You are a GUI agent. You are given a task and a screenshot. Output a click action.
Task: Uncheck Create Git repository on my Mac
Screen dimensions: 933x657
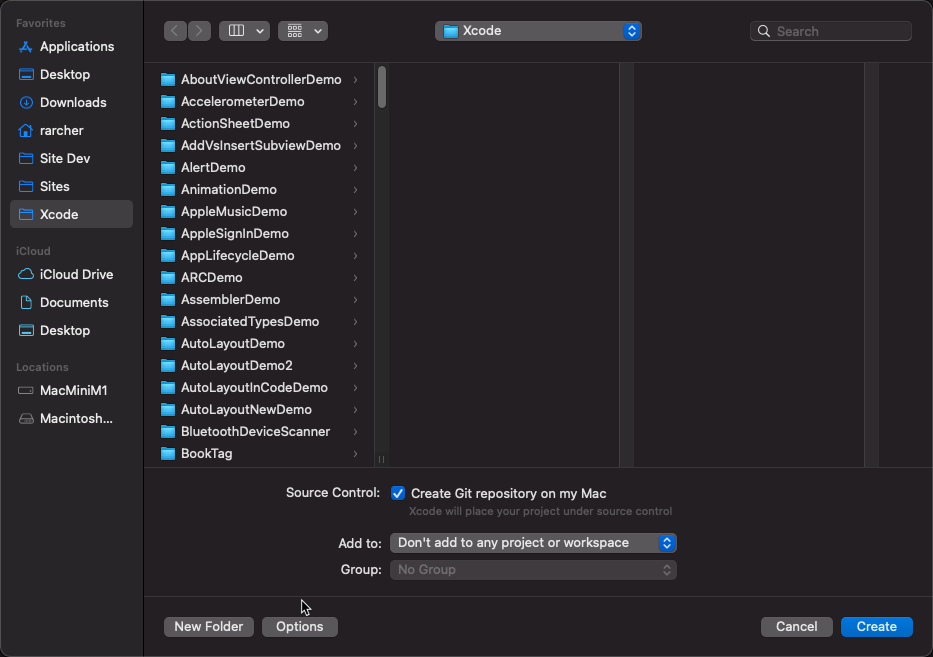pos(398,493)
